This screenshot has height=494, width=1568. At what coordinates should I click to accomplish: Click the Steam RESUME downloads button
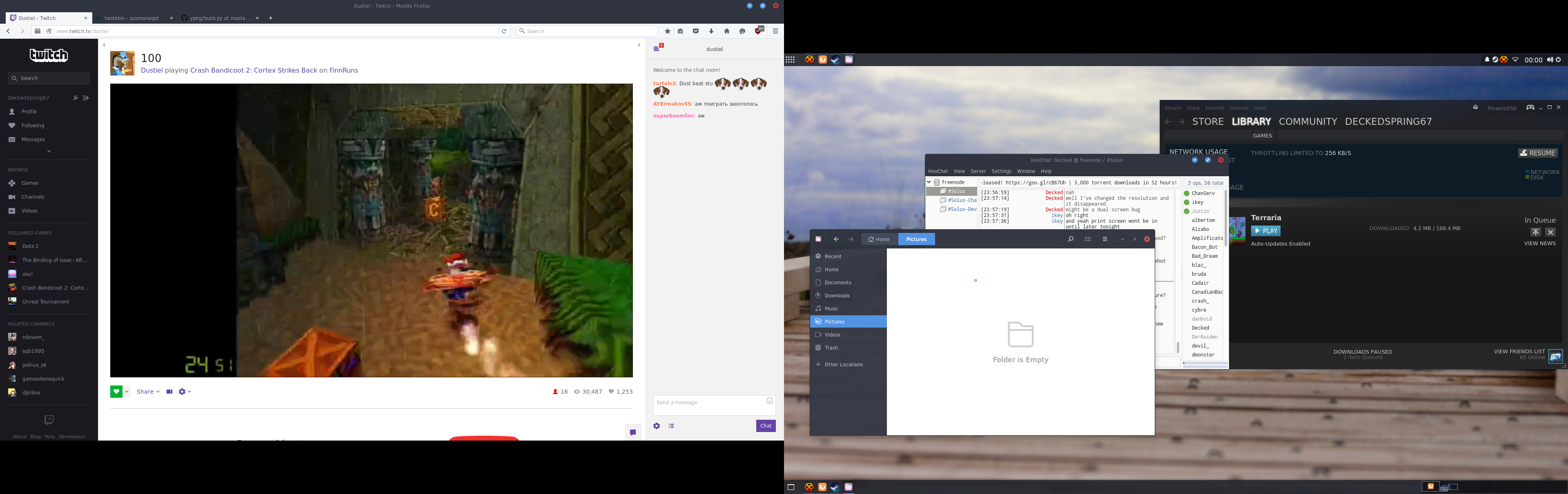coord(1537,153)
